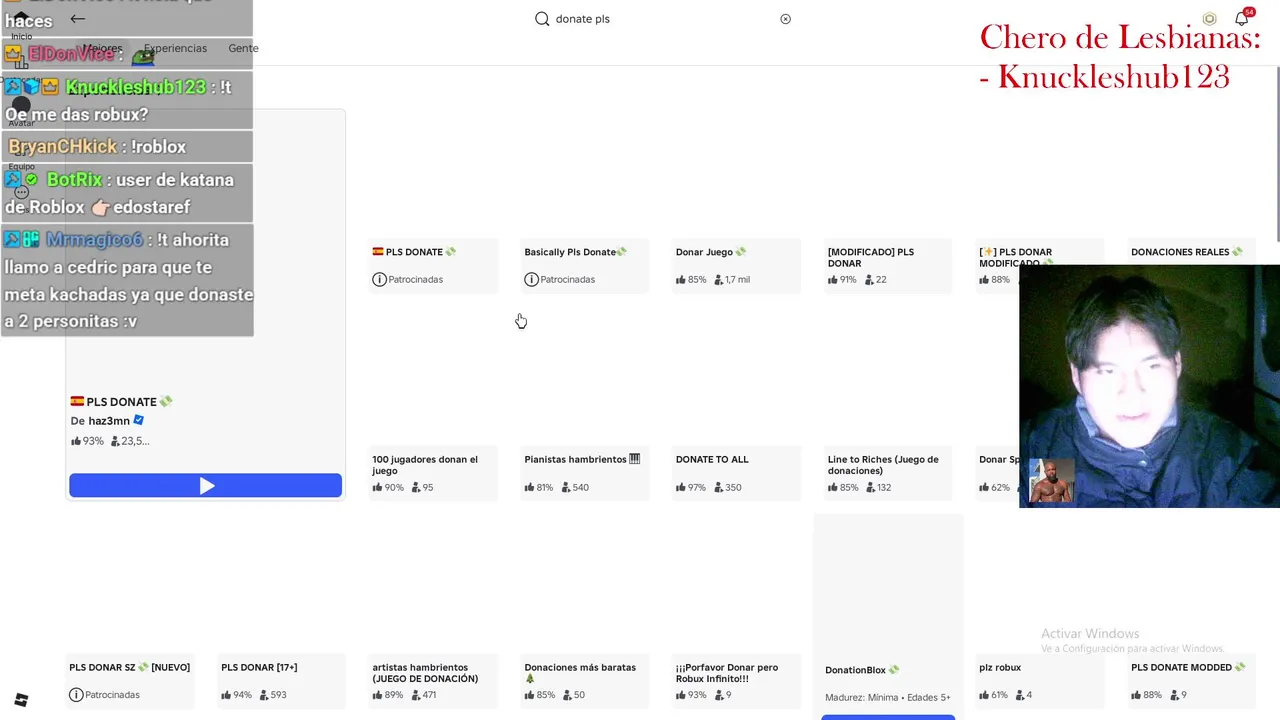Play the featured PLS DONATE game
This screenshot has width=1280, height=720.
[205, 486]
